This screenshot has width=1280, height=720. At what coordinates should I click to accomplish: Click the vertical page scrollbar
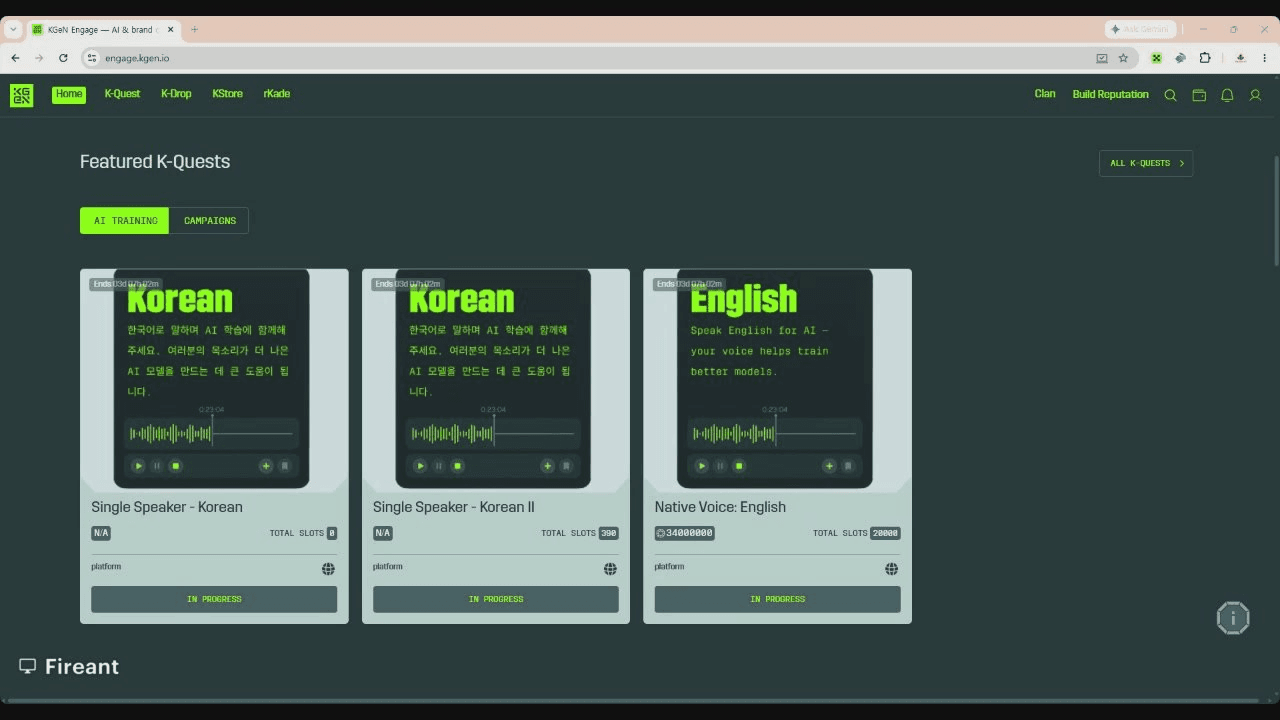click(x=1276, y=210)
